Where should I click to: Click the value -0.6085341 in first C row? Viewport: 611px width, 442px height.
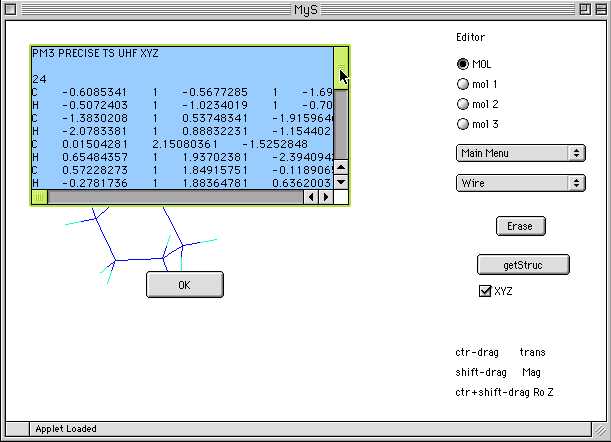[95, 92]
